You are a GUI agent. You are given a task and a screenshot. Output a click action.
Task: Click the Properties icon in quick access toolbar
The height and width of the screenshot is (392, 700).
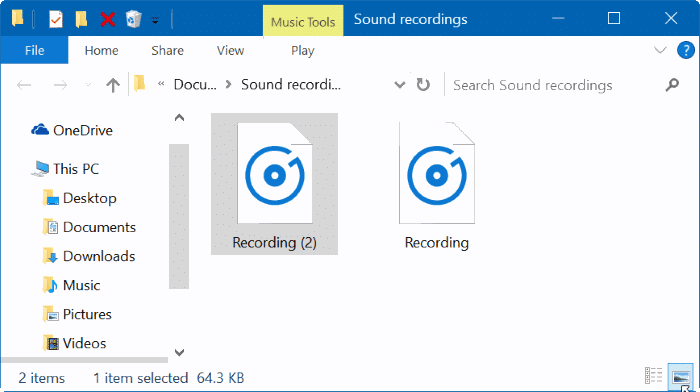pos(55,19)
